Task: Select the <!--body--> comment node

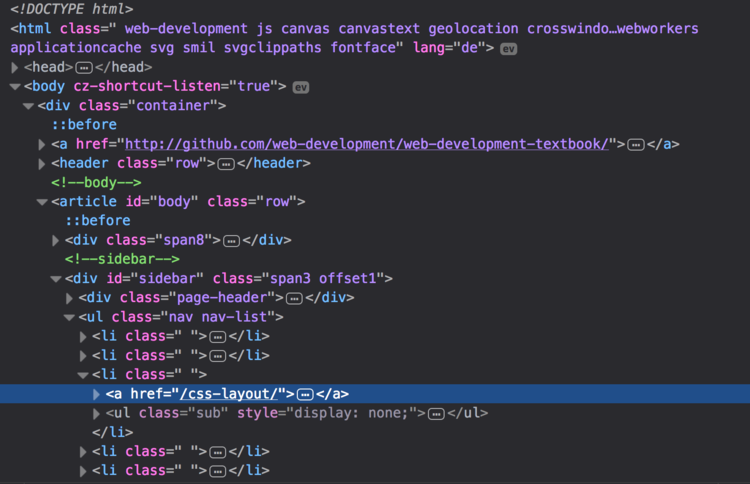Action: click(x=96, y=182)
